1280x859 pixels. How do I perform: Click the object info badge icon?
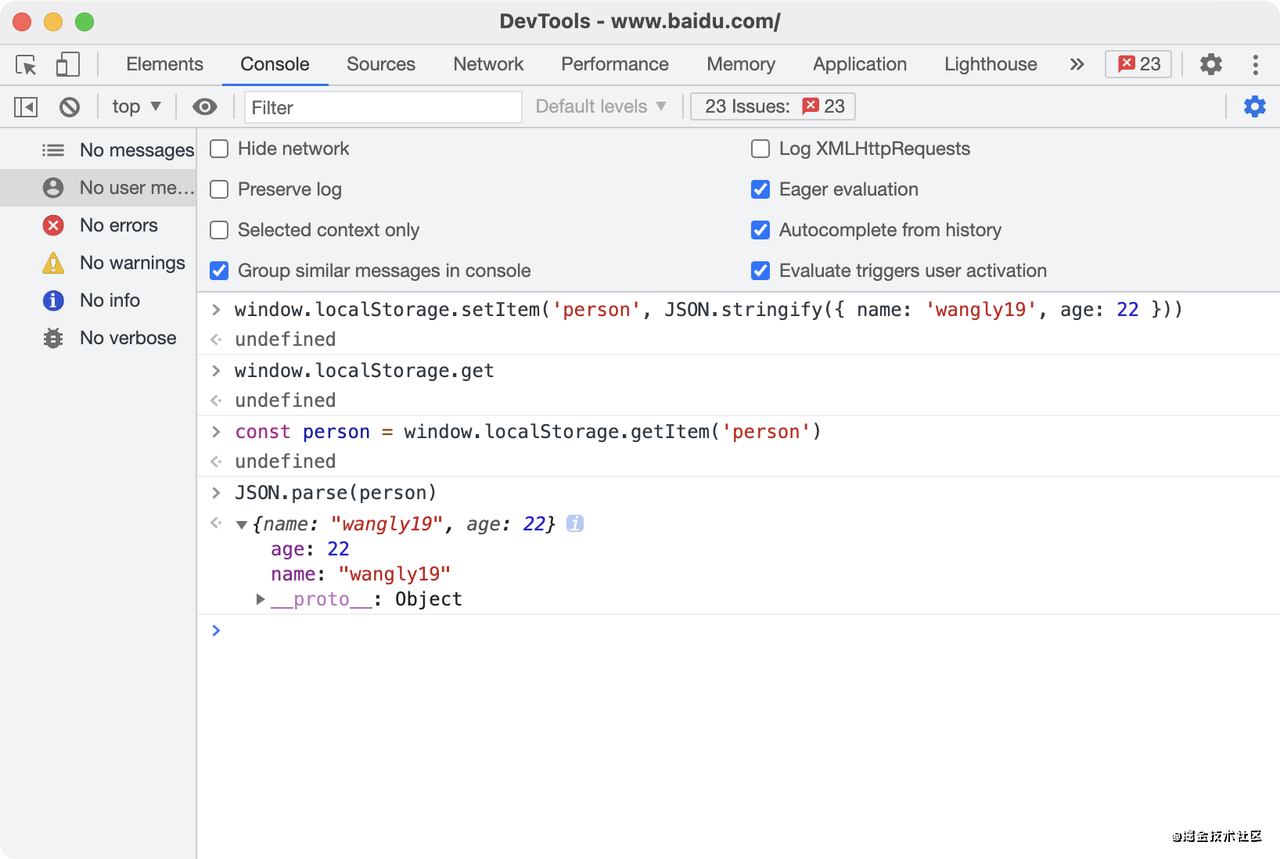pyautogui.click(x=575, y=523)
